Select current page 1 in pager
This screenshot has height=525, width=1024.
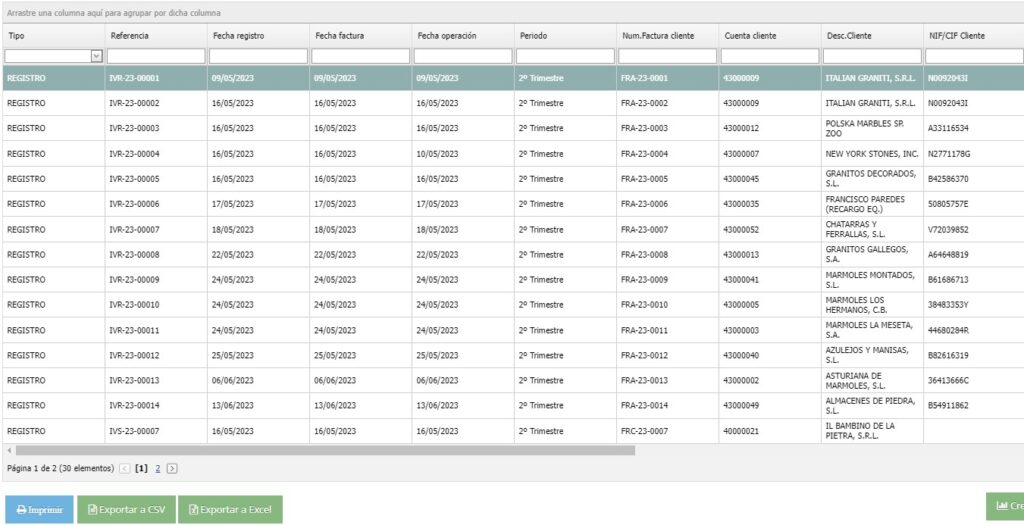(x=142, y=468)
